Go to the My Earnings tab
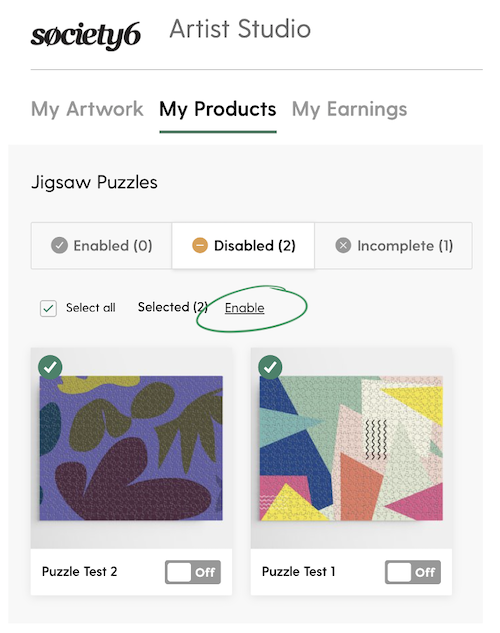The width and height of the screenshot is (500, 633). tap(349, 110)
